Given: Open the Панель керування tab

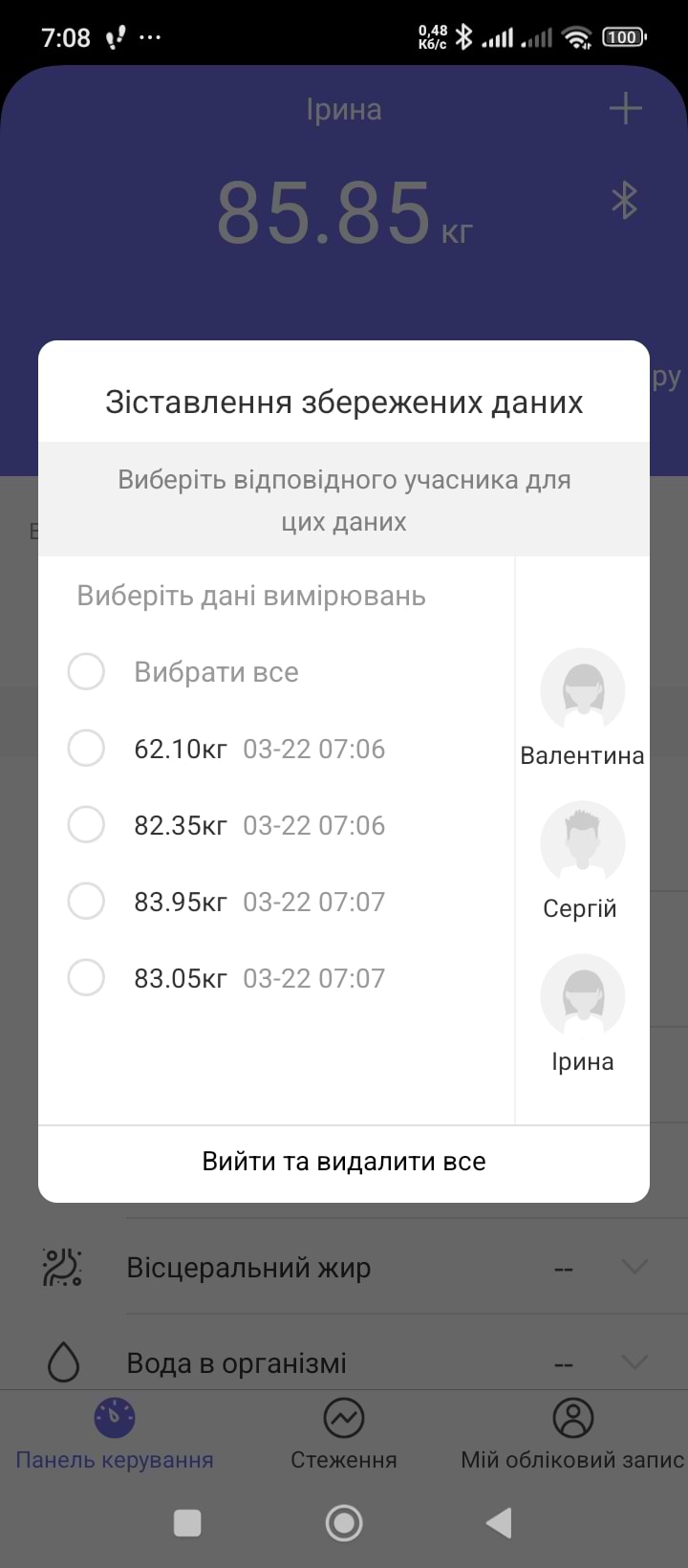Looking at the screenshot, I should [115, 1434].
